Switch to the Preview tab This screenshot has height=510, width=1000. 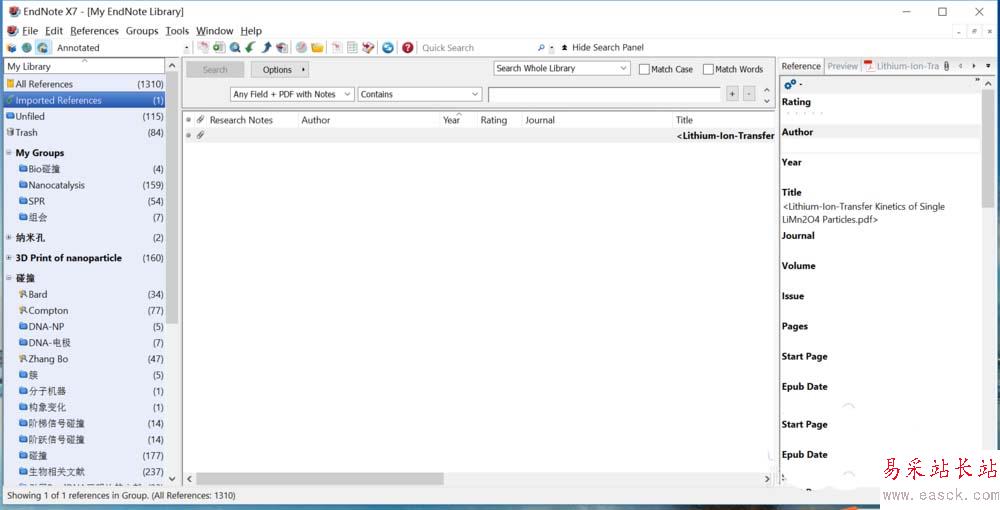click(842, 66)
